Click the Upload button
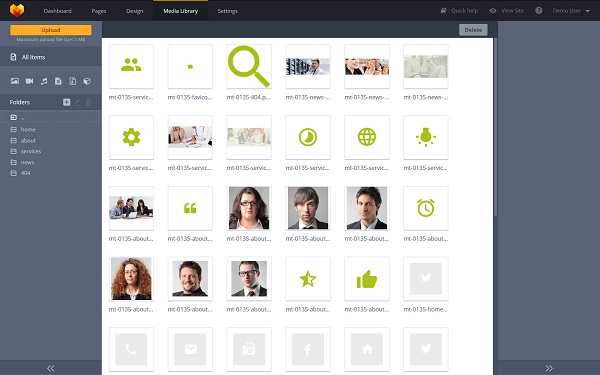The width and height of the screenshot is (600, 375). click(51, 30)
